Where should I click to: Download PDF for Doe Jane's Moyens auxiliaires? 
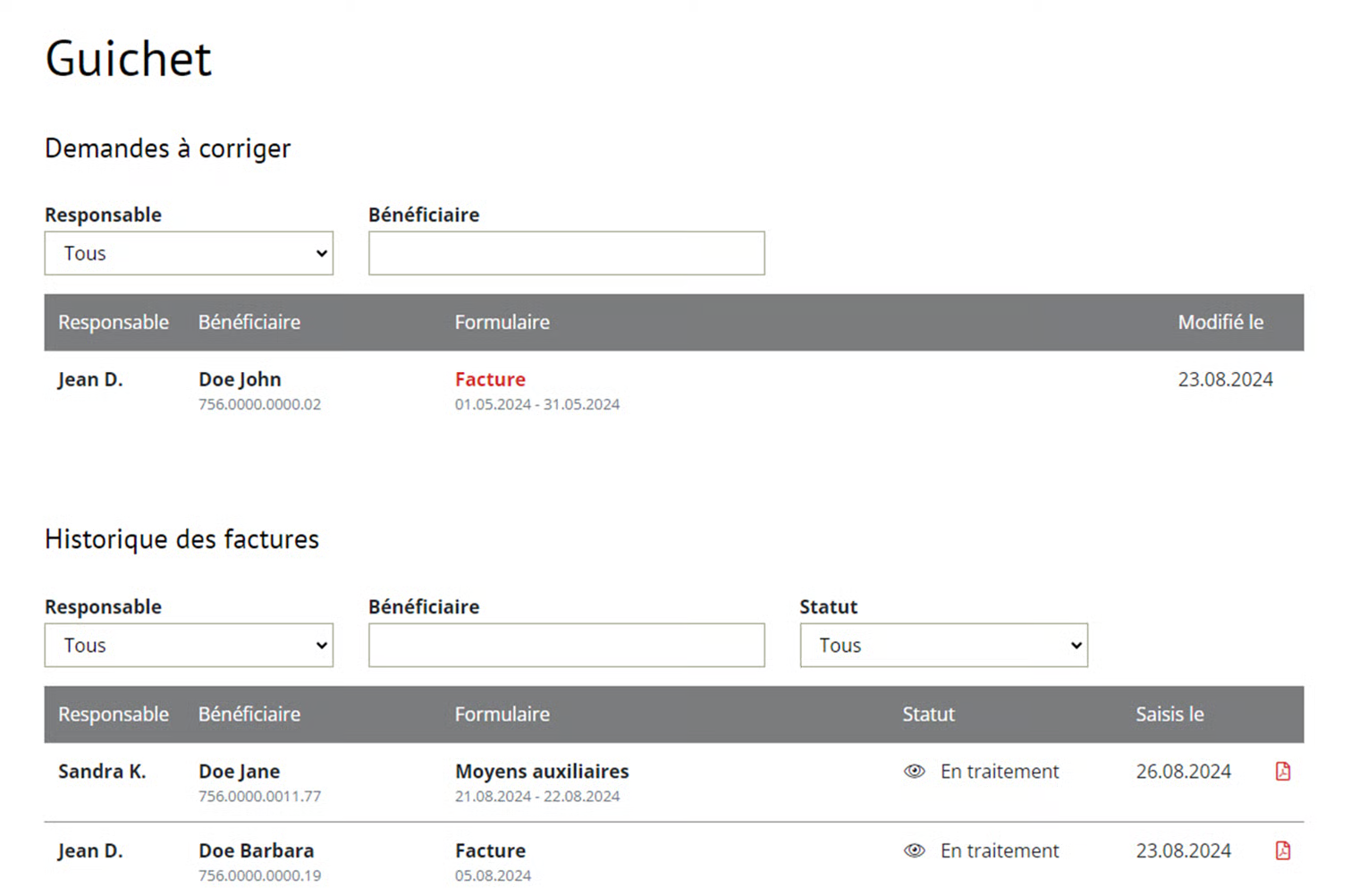tap(1282, 772)
